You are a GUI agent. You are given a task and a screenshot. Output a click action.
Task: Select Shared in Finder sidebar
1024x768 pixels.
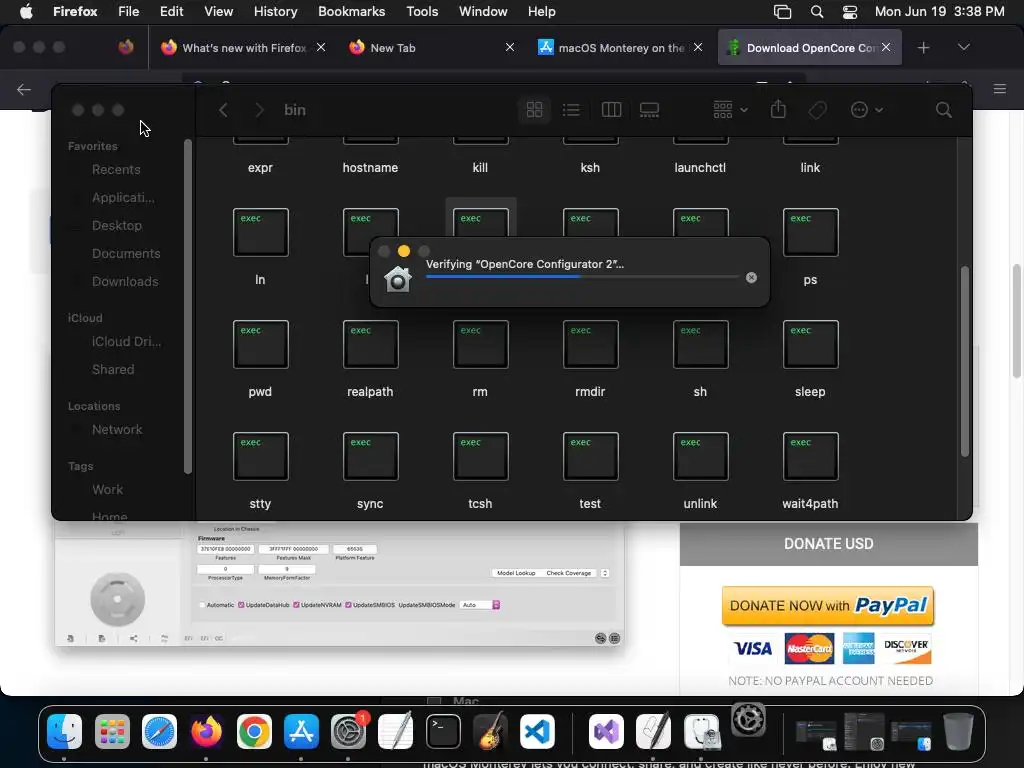[113, 370]
